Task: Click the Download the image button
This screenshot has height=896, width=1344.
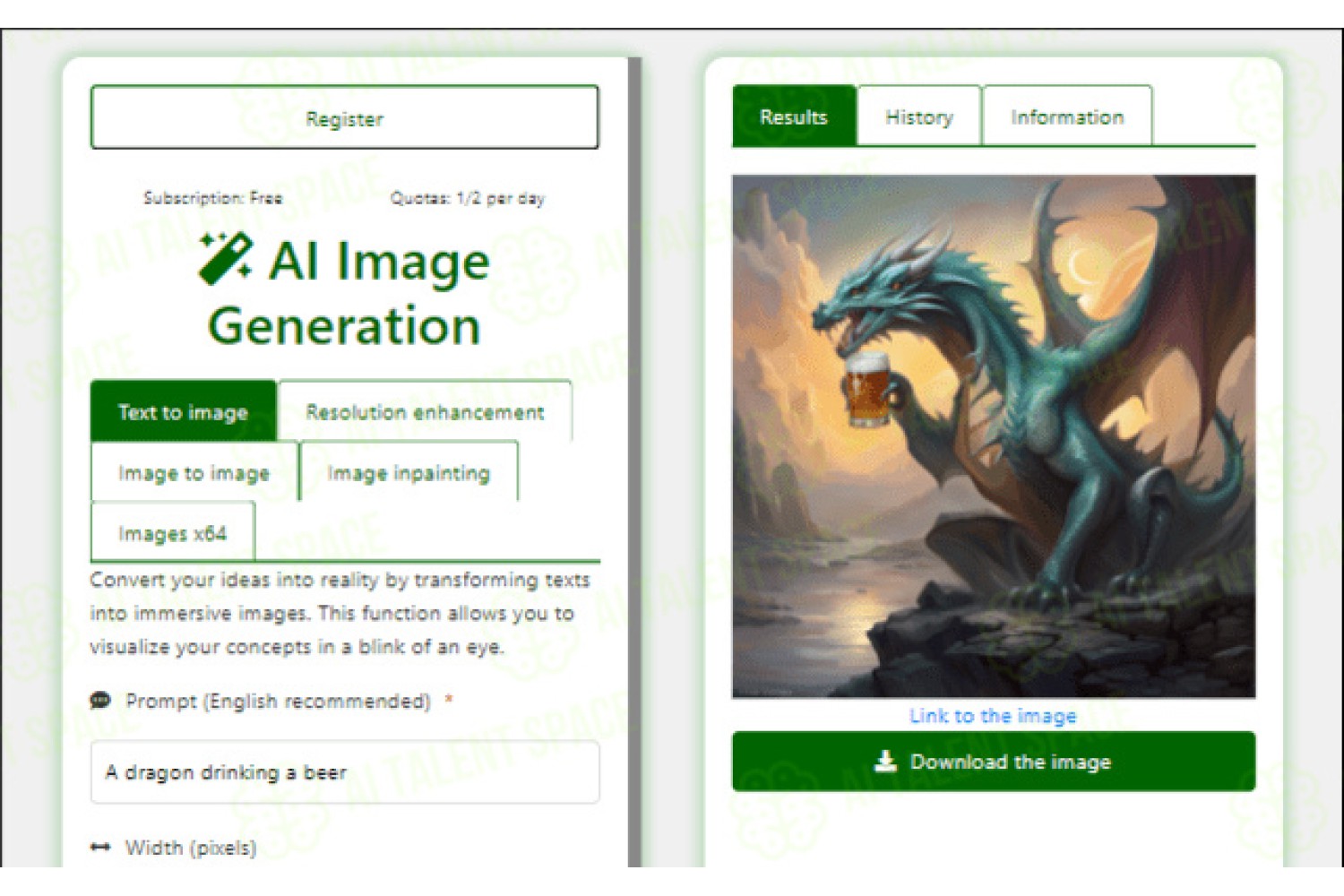Action: (994, 762)
